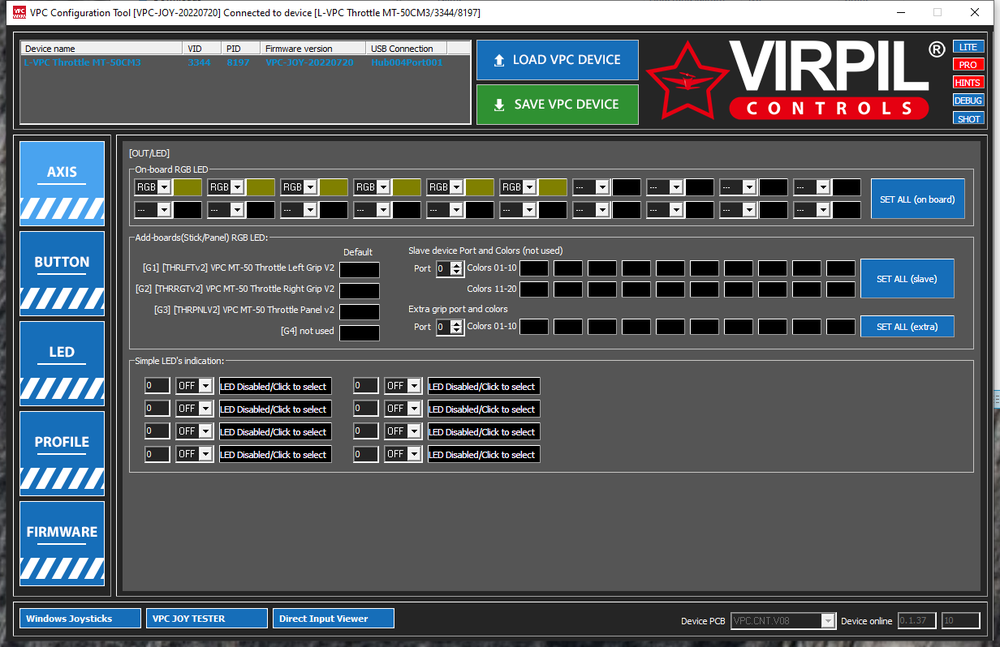1000x647 pixels.
Task: Launch VPC JOY TESTER
Action: tap(207, 618)
